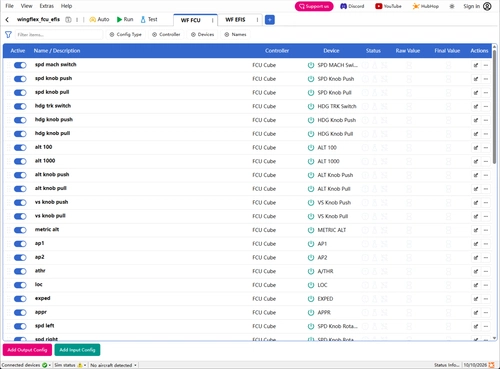Open the Names filter dropdown
500x369 pixels.
click(235, 34)
